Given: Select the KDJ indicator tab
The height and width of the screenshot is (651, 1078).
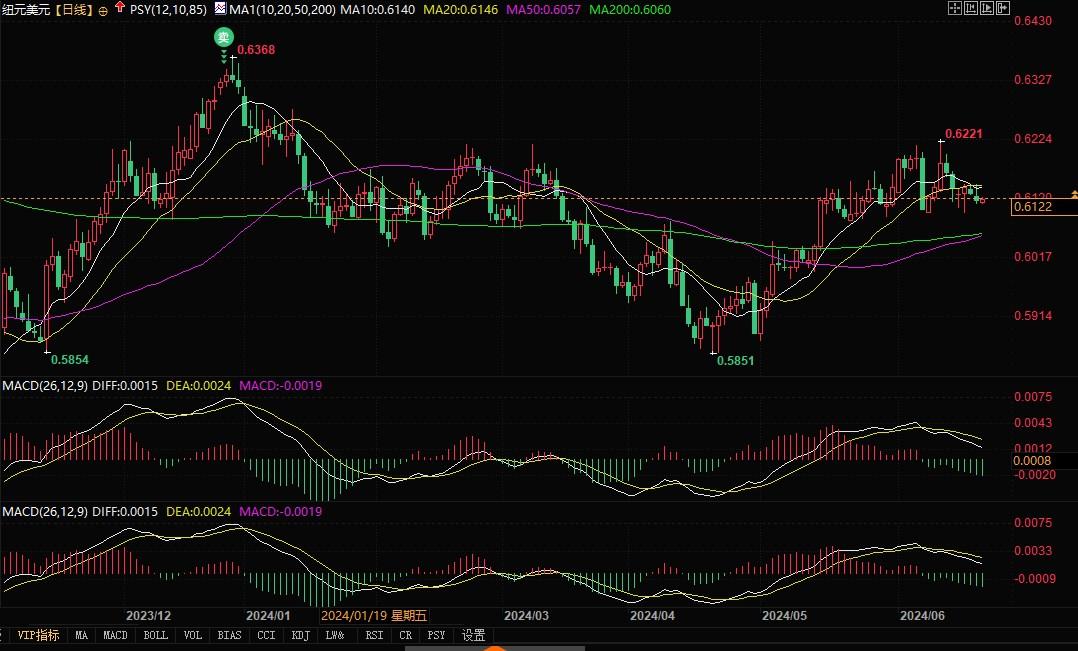Looking at the screenshot, I should [x=298, y=635].
